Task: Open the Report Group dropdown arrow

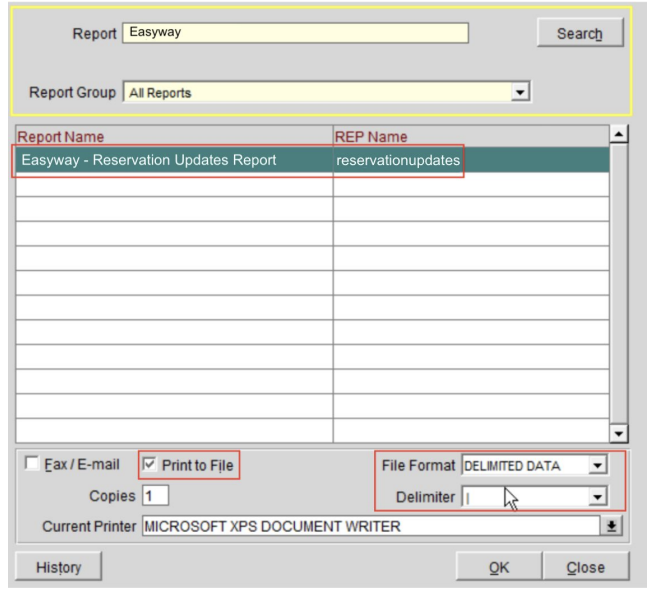Action: pos(520,92)
